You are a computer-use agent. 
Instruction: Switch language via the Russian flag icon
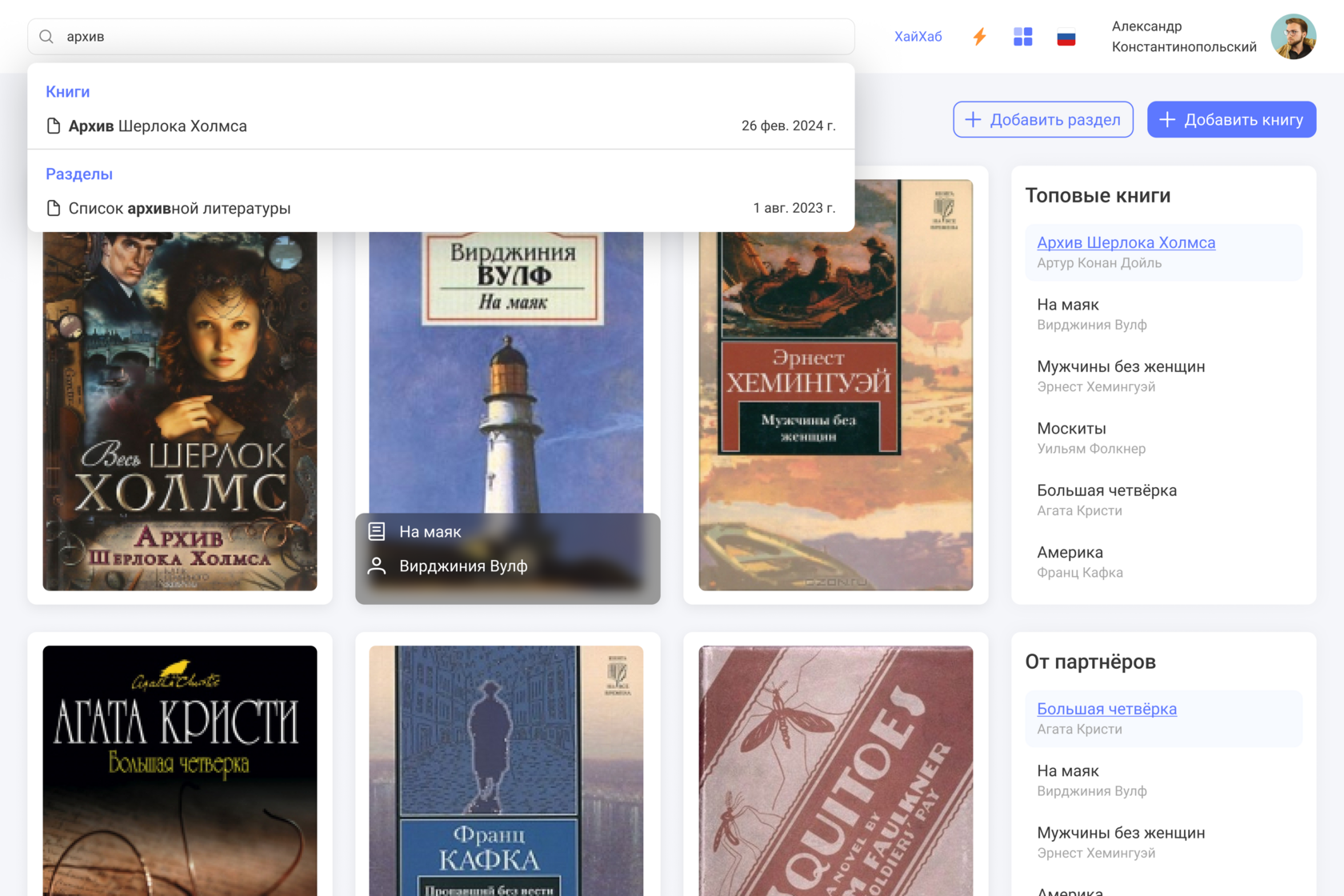pos(1066,37)
